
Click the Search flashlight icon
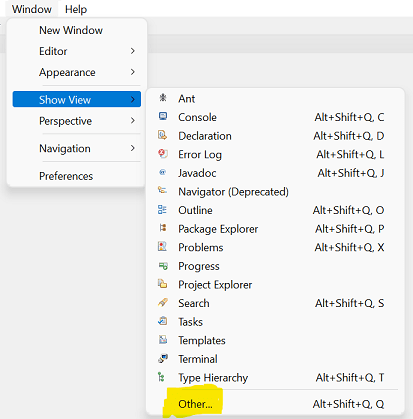[163, 303]
